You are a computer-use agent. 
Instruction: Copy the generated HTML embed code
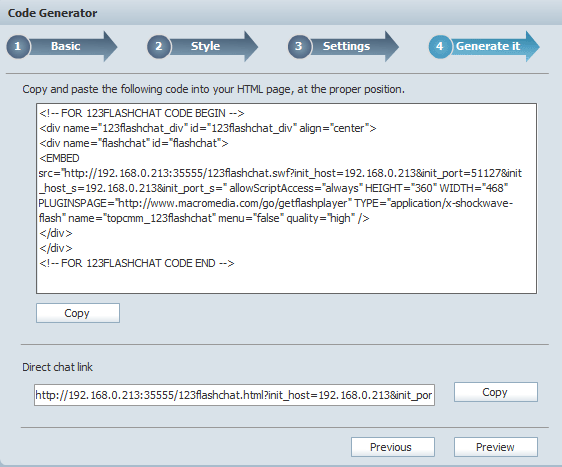(78, 313)
